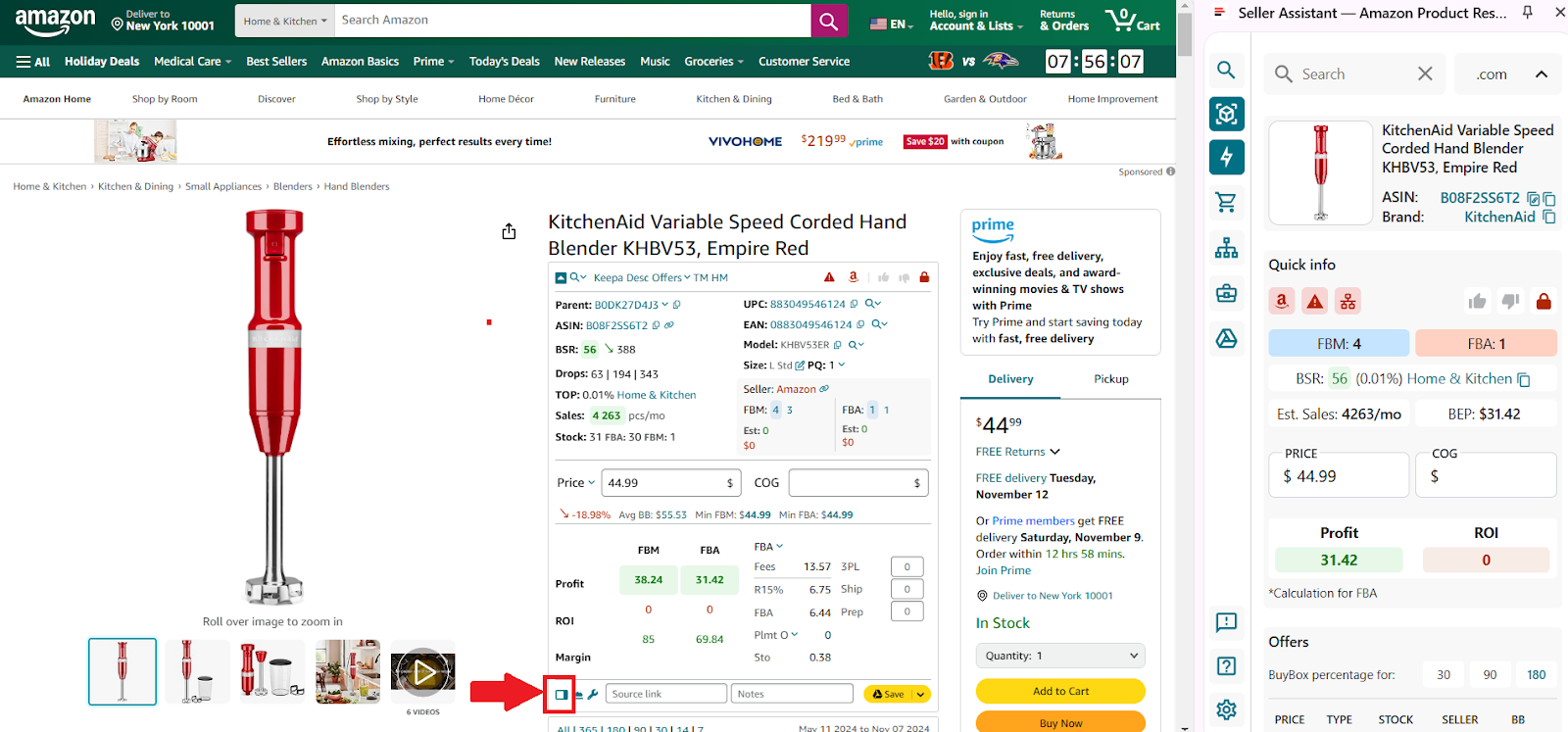Screen dimensions: 1568x732
Task: Open the toolbox sidebar icon
Action: click(1226, 293)
